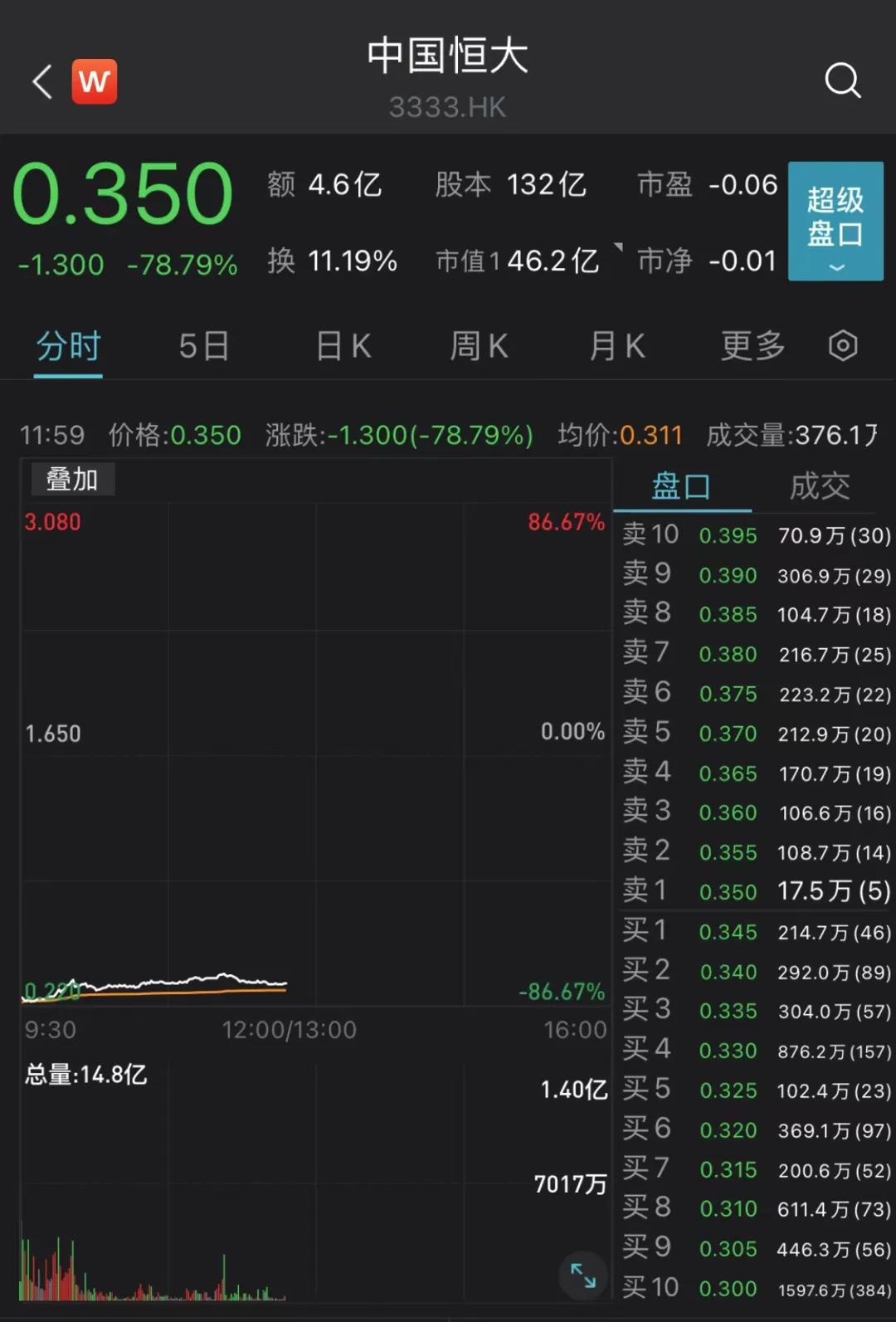Open the search magnifier icon
The width and height of the screenshot is (896, 1322).
[x=843, y=80]
